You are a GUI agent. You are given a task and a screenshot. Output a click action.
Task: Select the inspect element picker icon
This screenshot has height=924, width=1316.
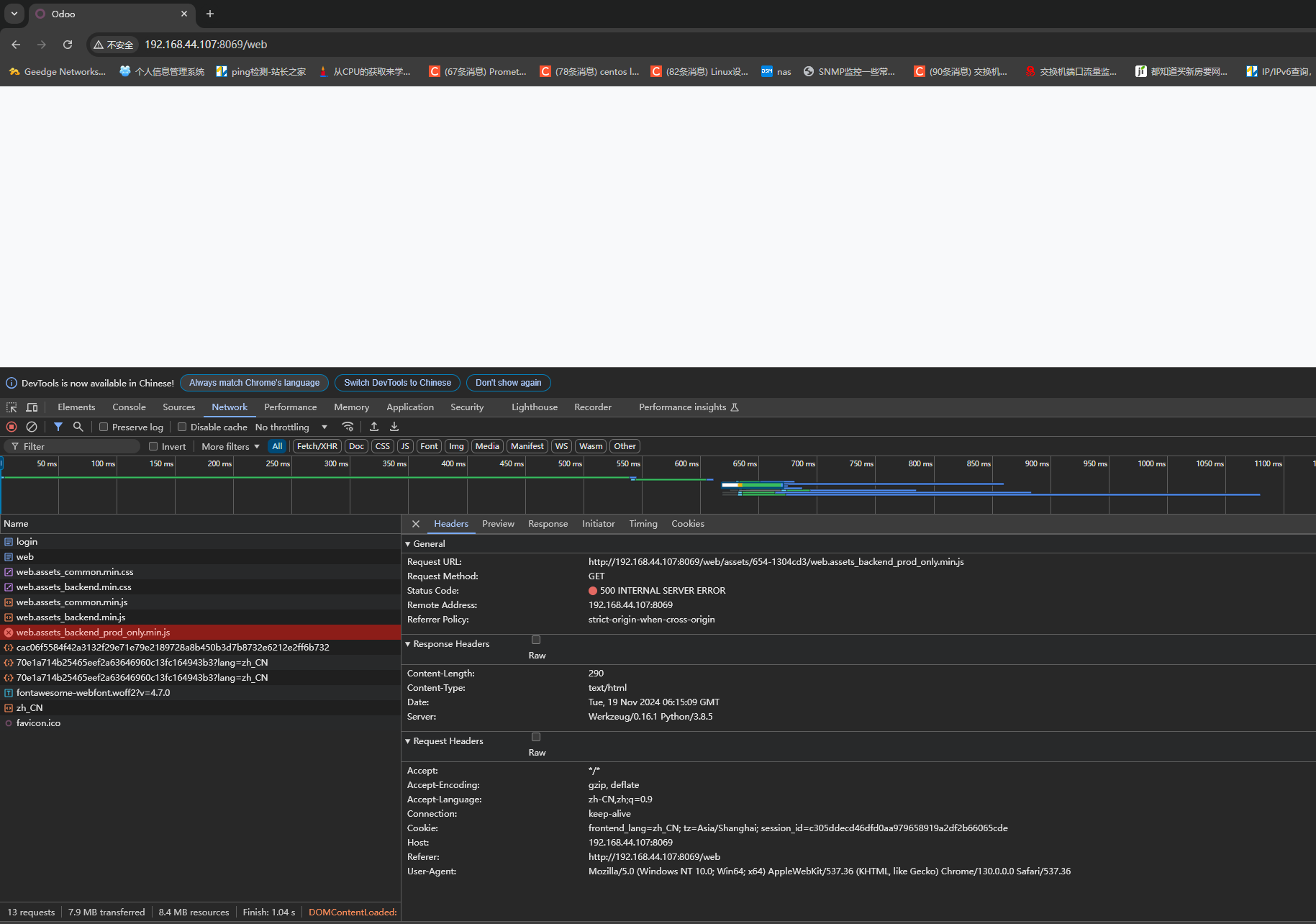tap(12, 407)
